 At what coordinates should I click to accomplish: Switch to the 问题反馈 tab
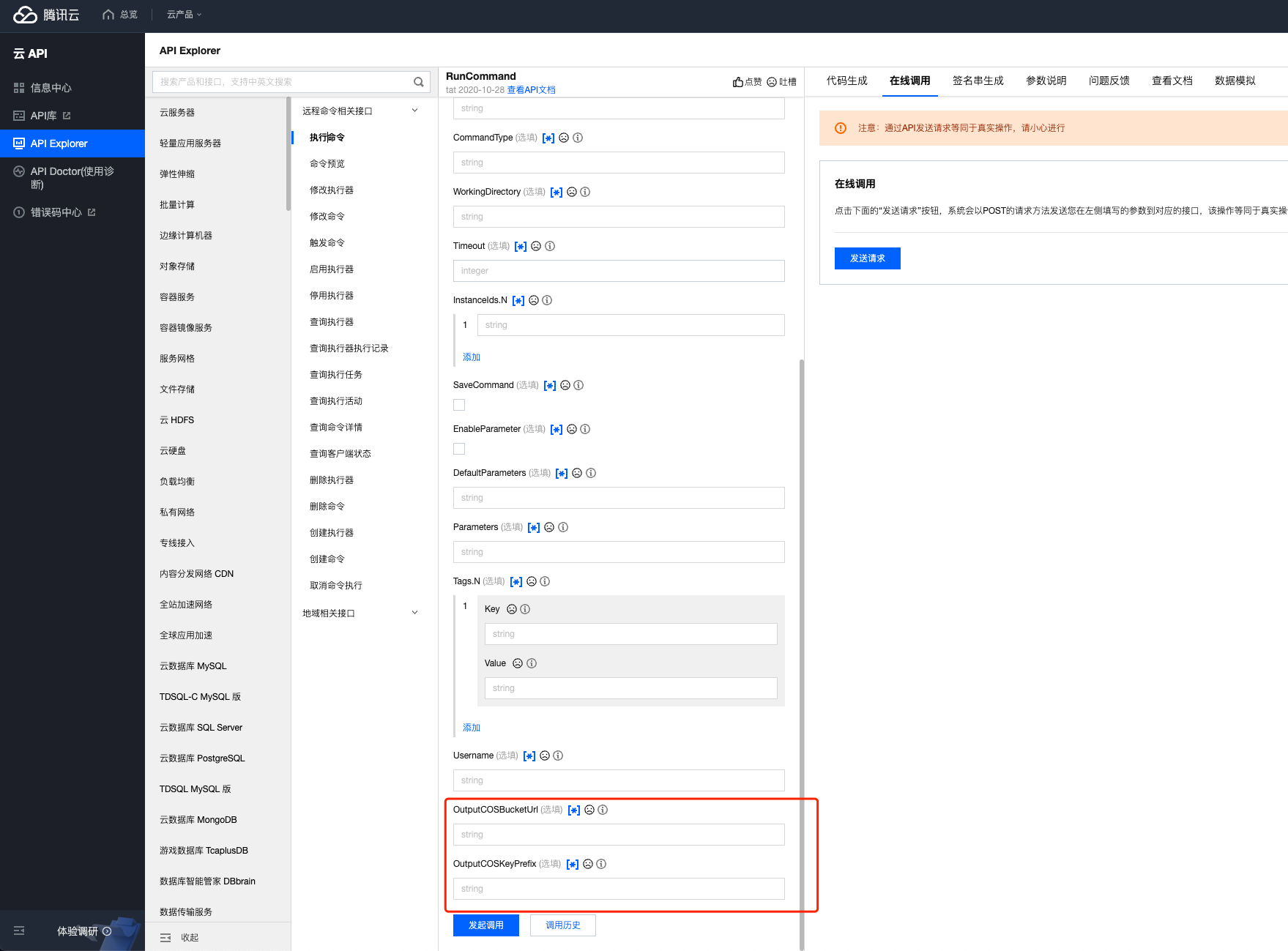click(x=1109, y=81)
